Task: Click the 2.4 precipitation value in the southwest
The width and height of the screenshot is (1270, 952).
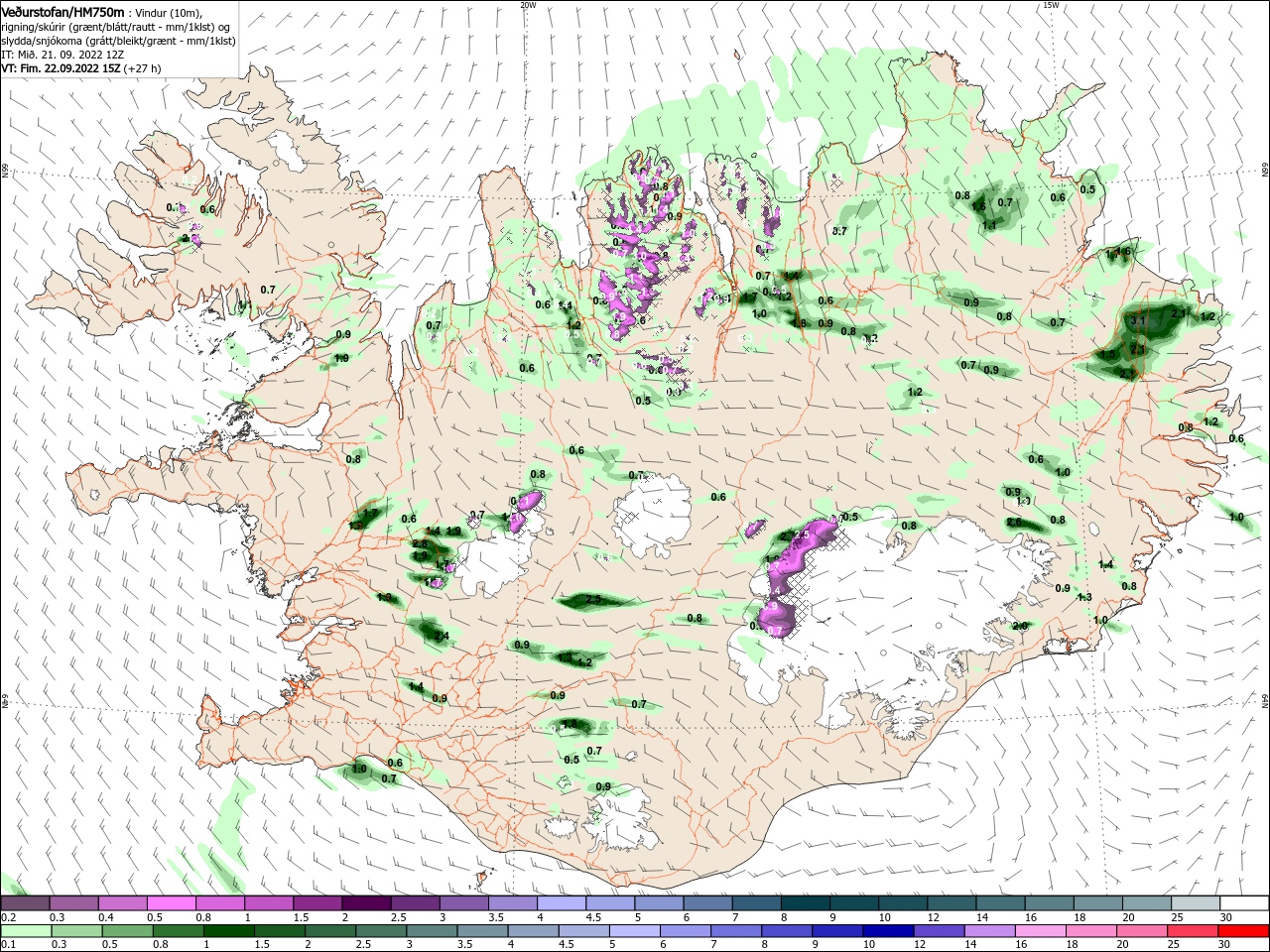Action: [442, 636]
